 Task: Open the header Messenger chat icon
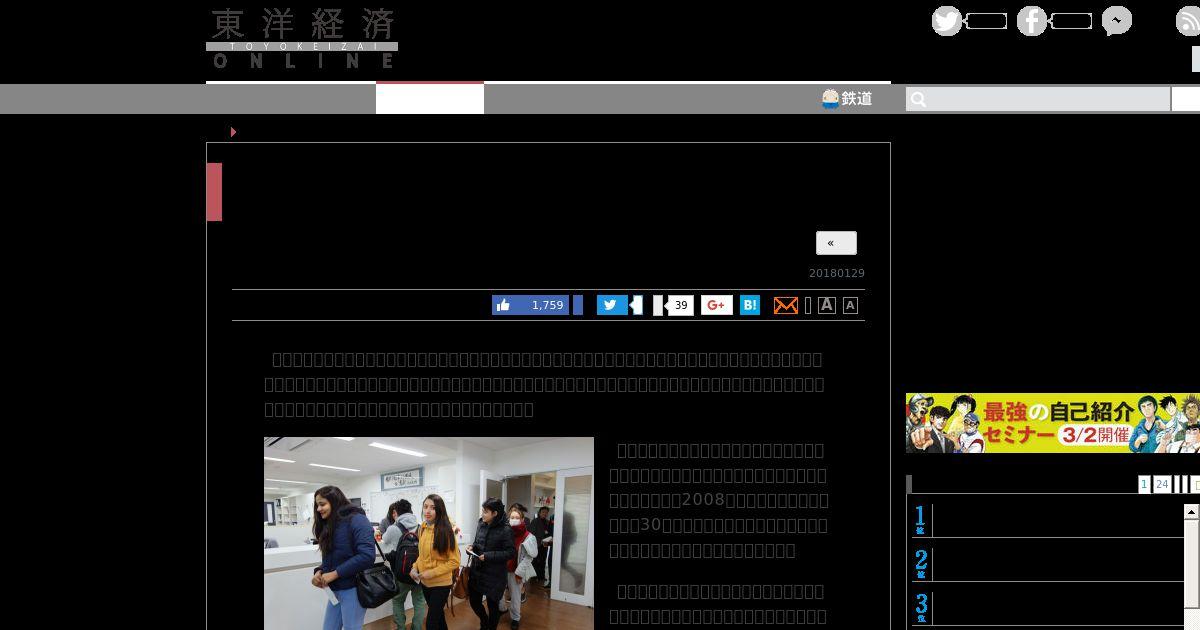pyautogui.click(x=1117, y=21)
